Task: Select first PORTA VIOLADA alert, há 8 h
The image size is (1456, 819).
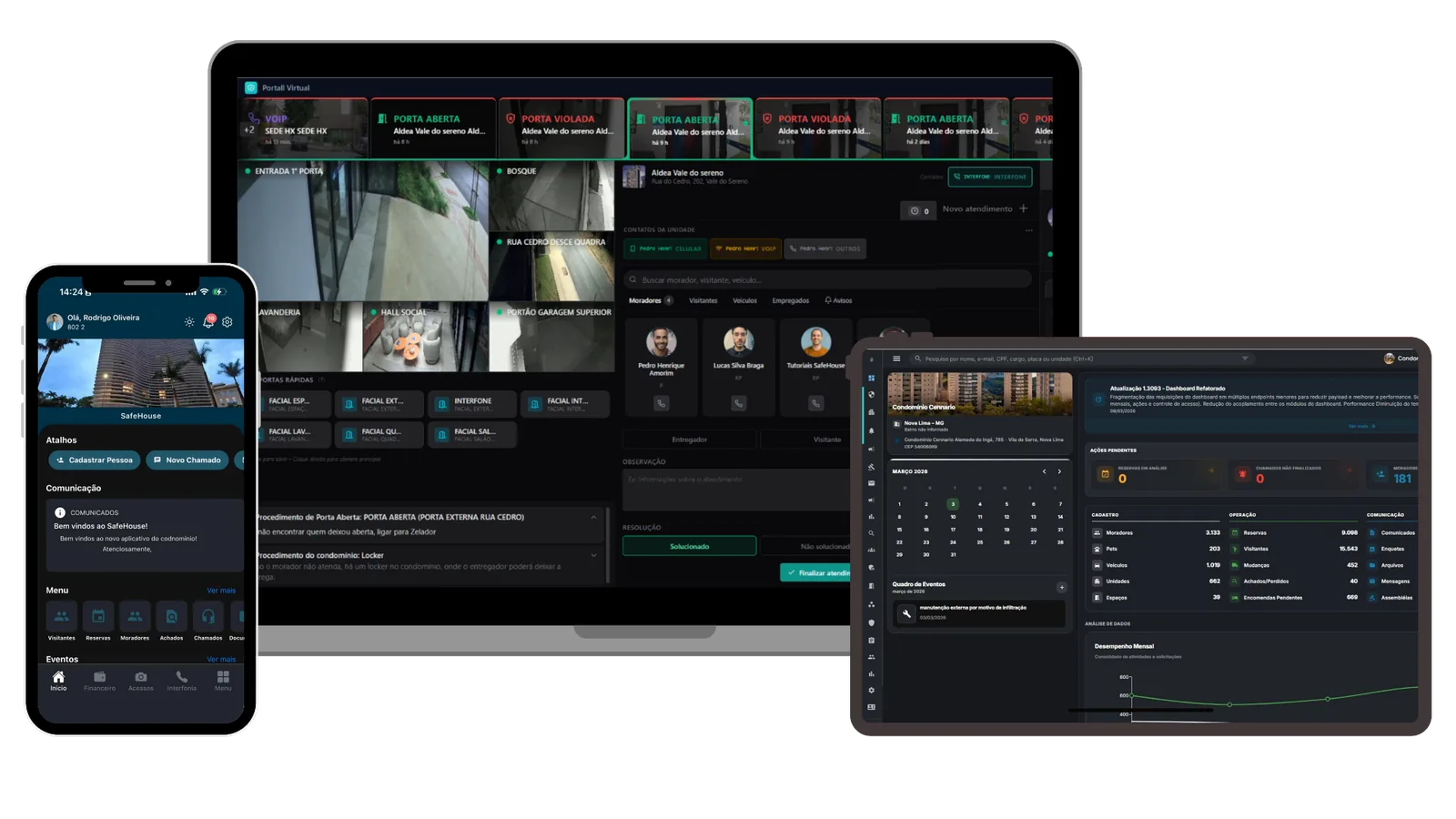Action: pos(561,128)
